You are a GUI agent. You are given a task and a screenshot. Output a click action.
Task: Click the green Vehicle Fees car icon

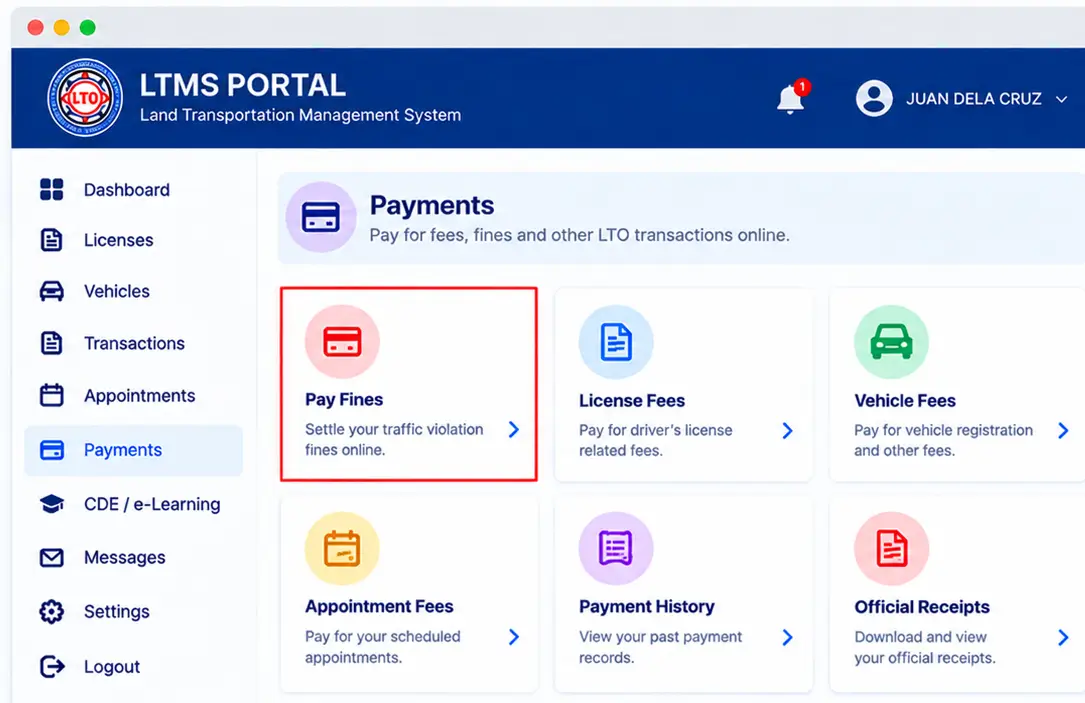pyautogui.click(x=891, y=342)
